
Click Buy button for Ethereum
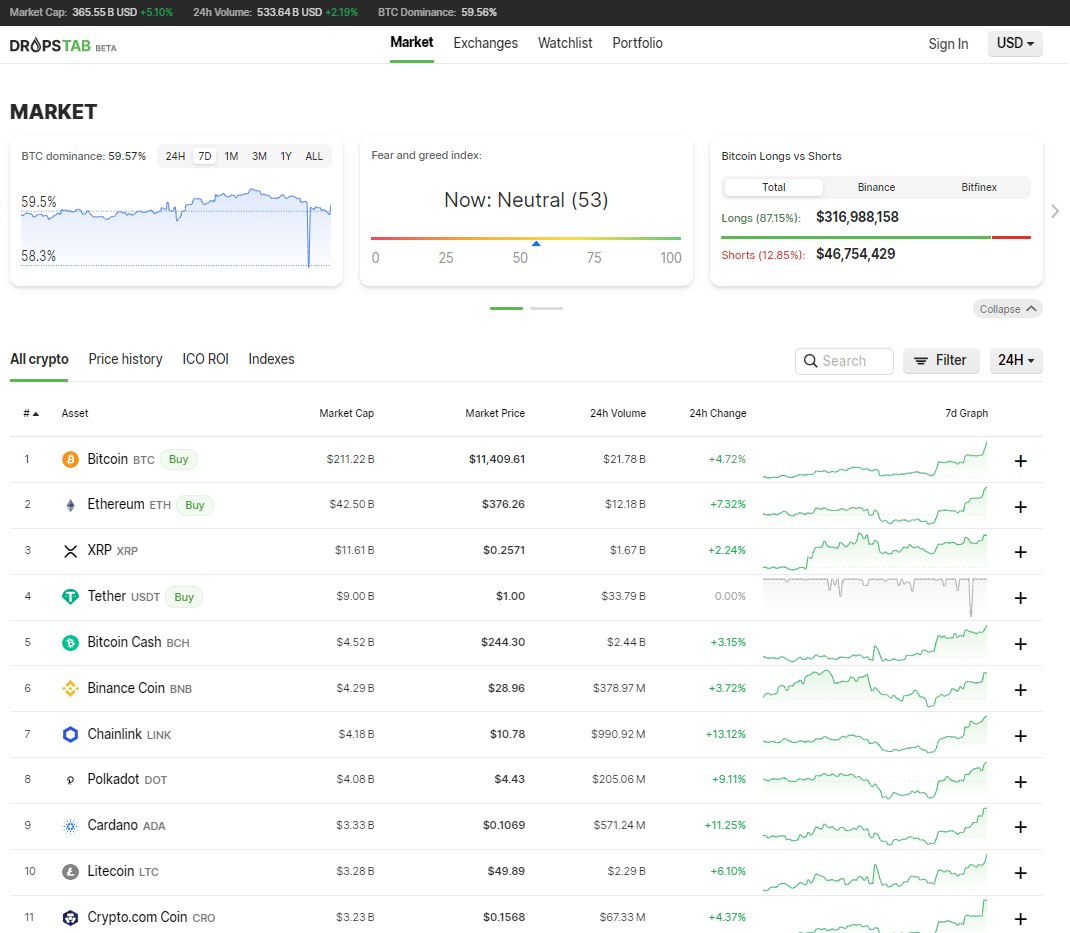194,505
